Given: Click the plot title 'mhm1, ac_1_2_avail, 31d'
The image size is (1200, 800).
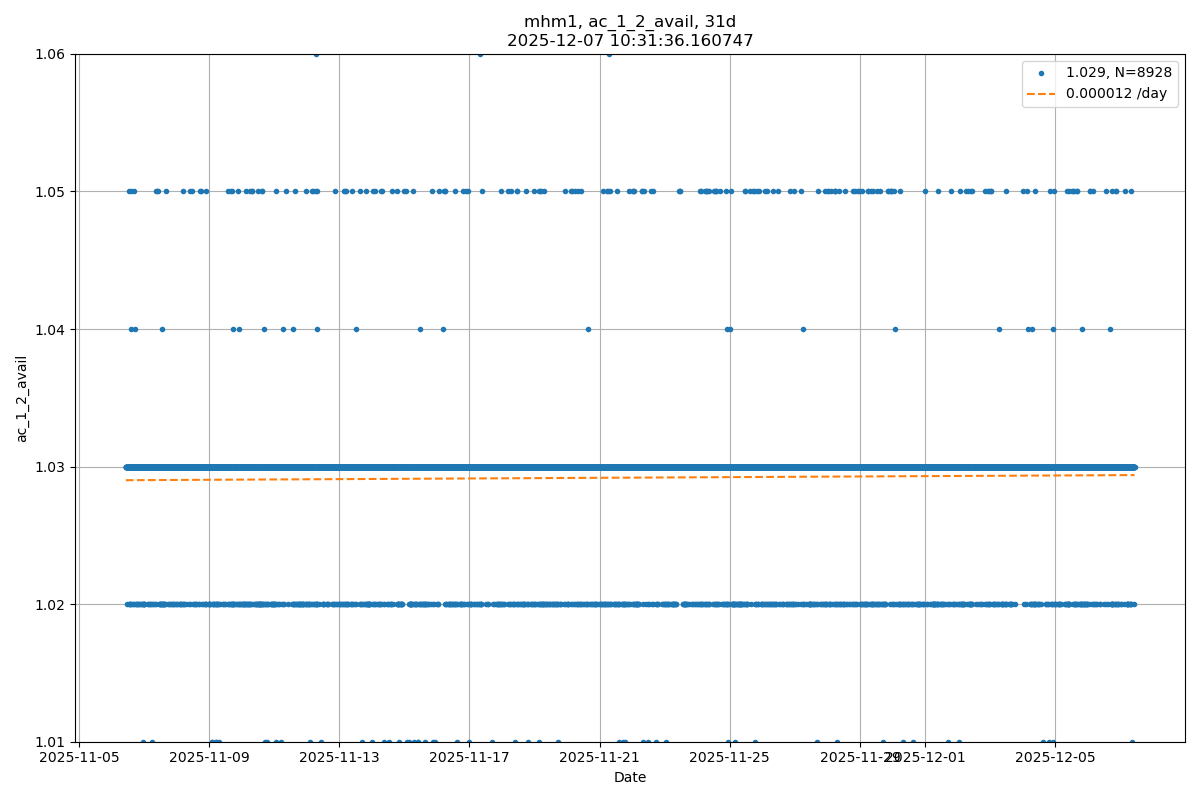Looking at the screenshot, I should [x=630, y=22].
